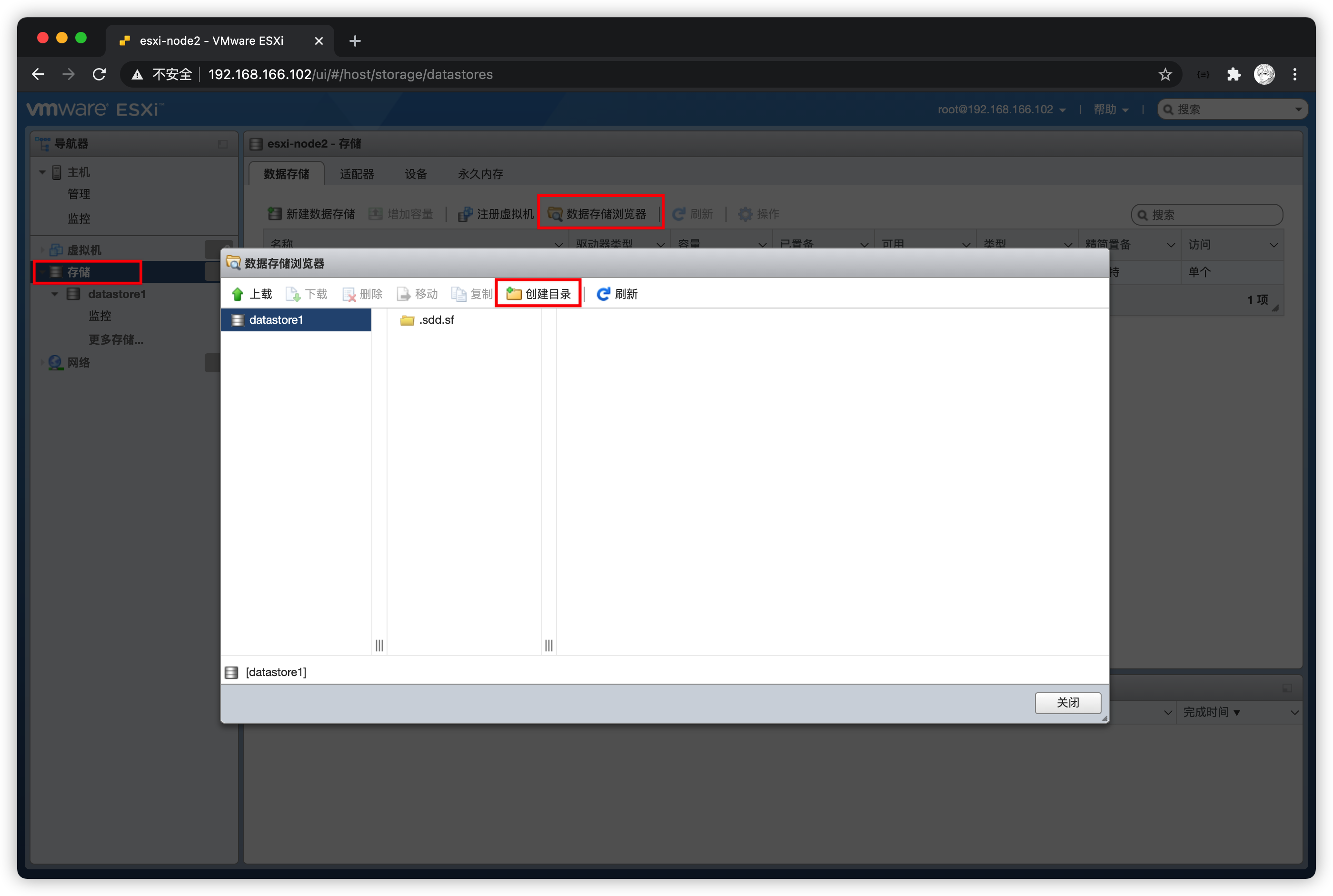Screen dimensions: 1333x896
Task: Click the Upload (上载) green arrow icon
Action: coord(238,294)
